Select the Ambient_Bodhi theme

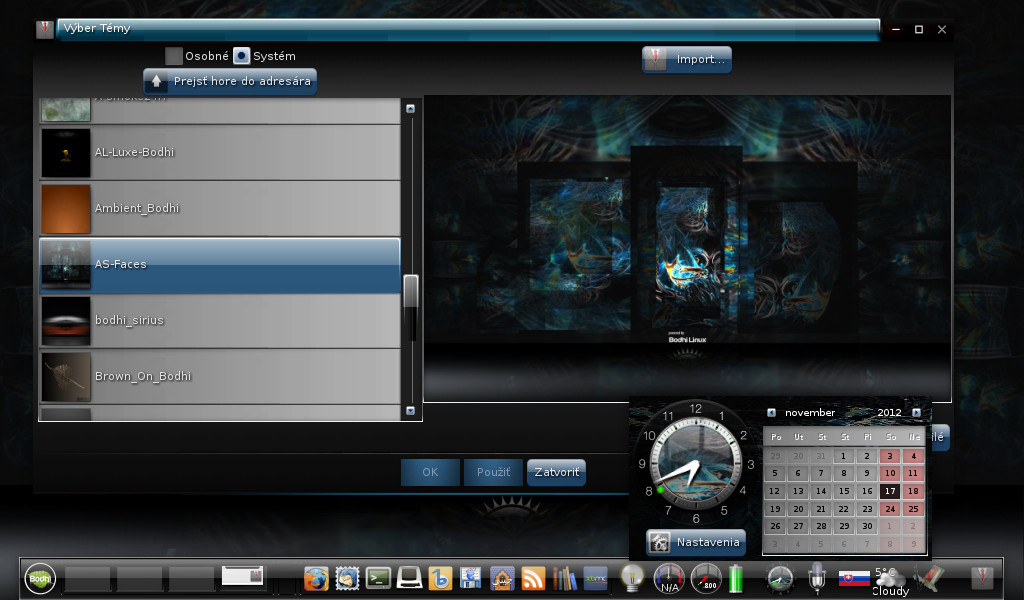pyautogui.click(x=220, y=208)
